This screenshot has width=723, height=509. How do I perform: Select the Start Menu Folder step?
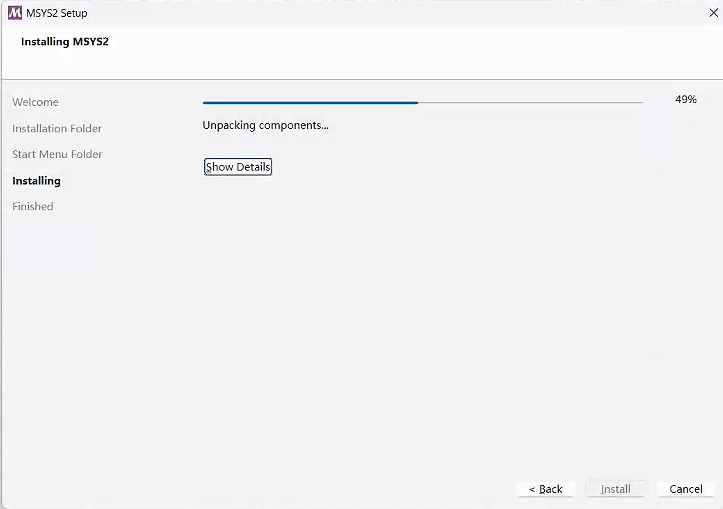tap(57, 154)
